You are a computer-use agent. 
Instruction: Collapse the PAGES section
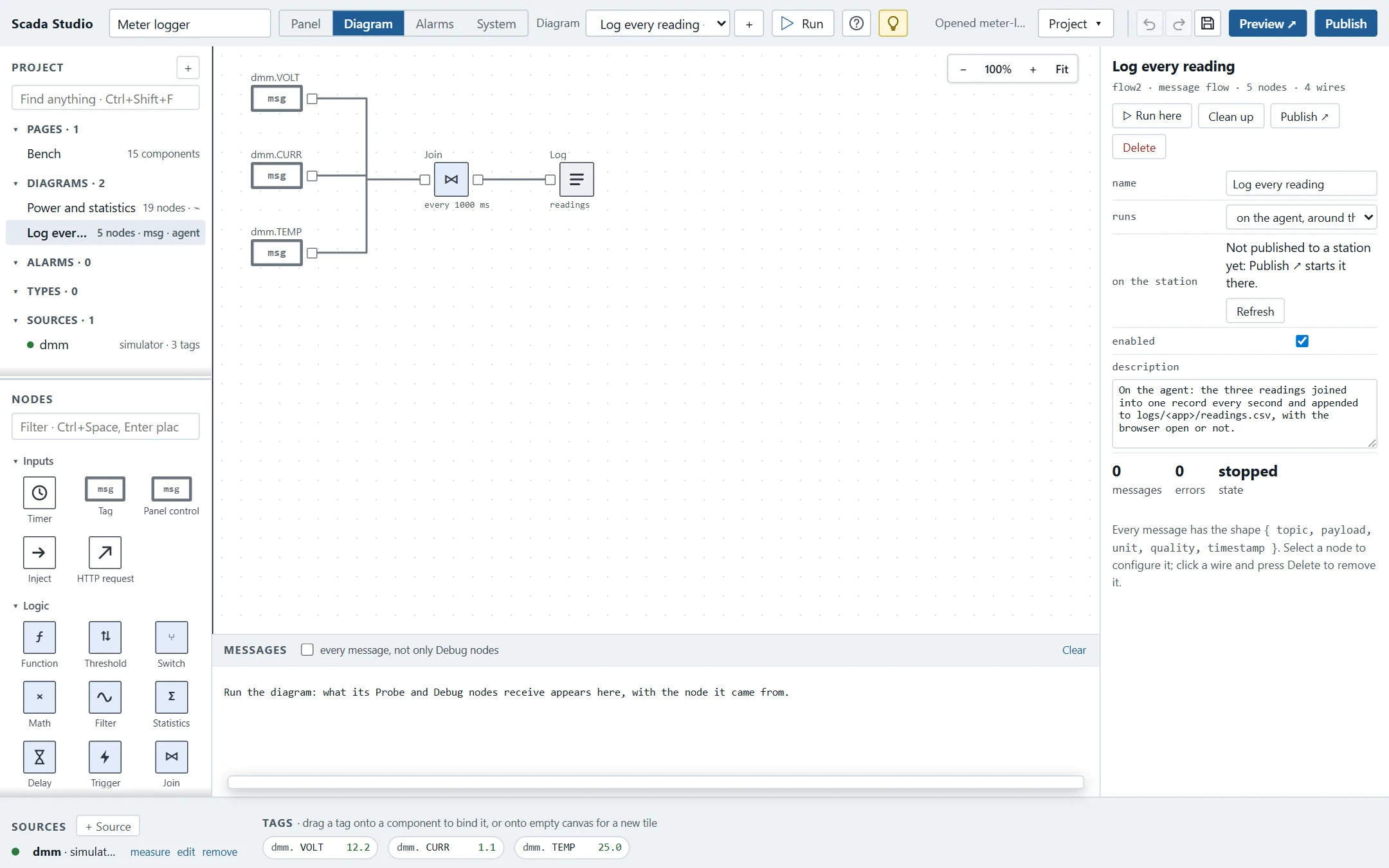[15, 129]
